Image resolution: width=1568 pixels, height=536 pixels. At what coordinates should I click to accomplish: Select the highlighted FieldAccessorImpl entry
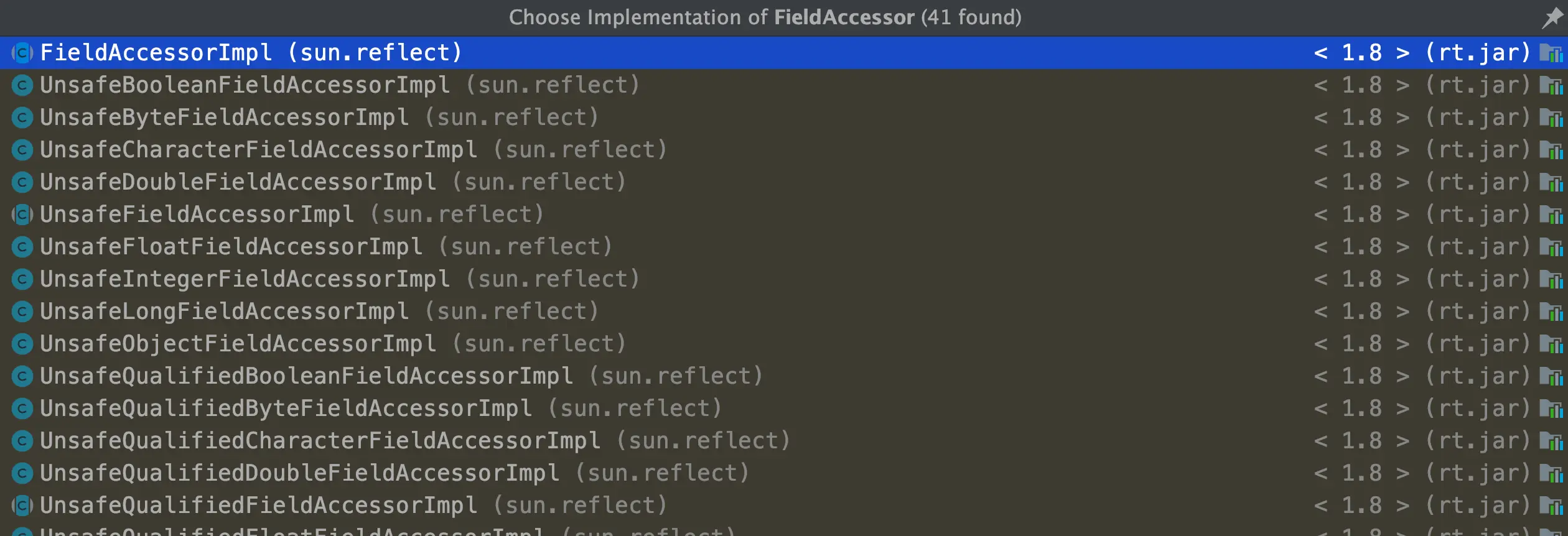tap(249, 52)
